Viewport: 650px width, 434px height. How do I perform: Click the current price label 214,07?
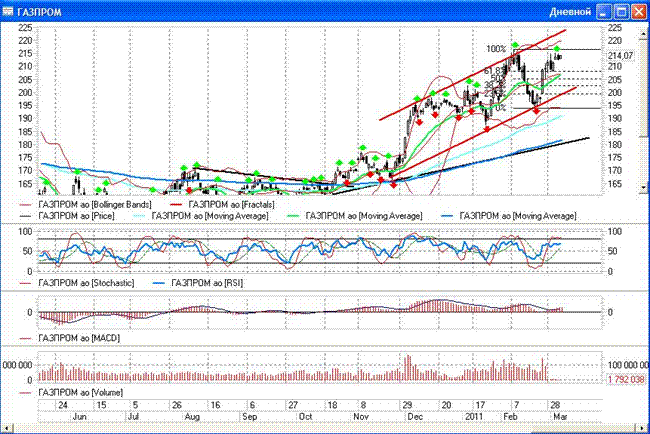point(620,55)
